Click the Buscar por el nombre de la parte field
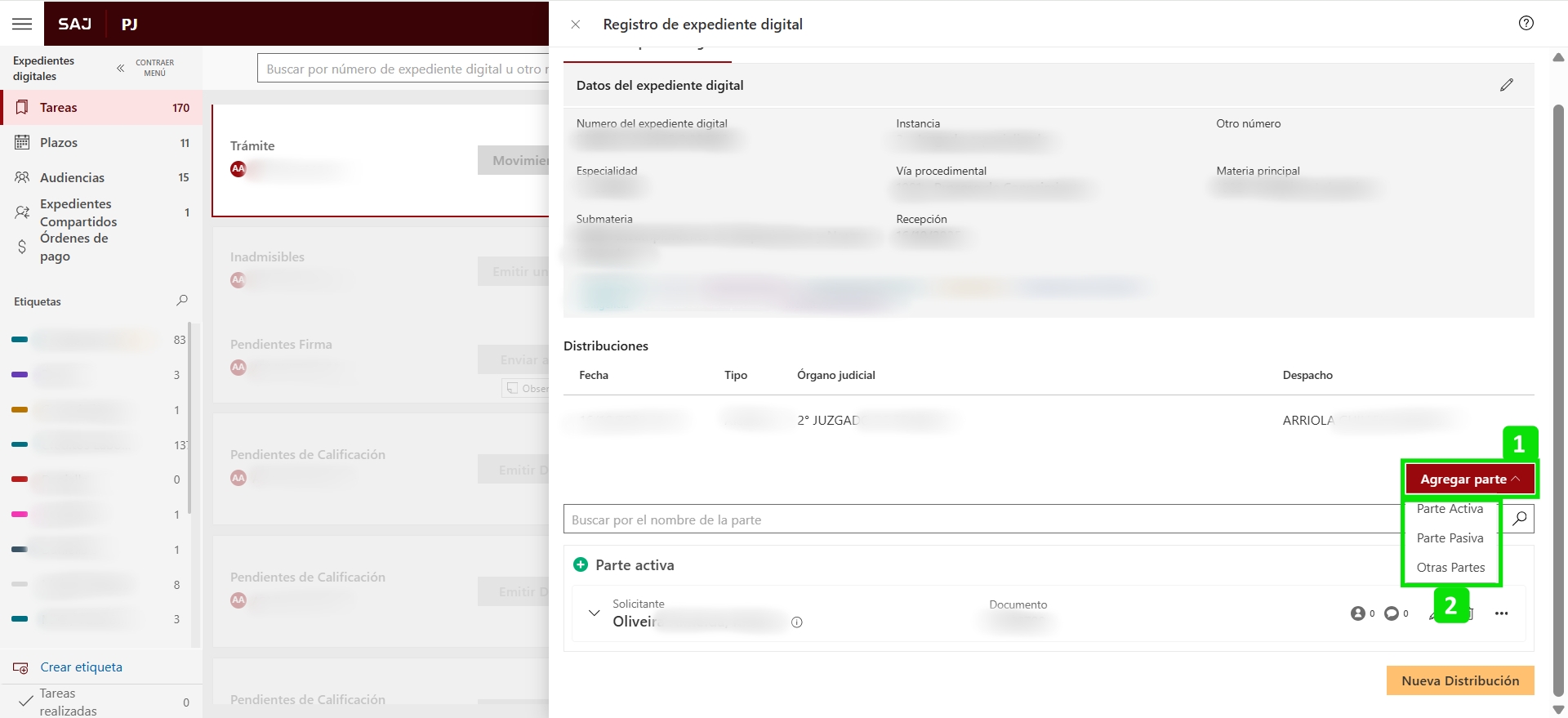Screen dimensions: 1568x718 [980, 520]
